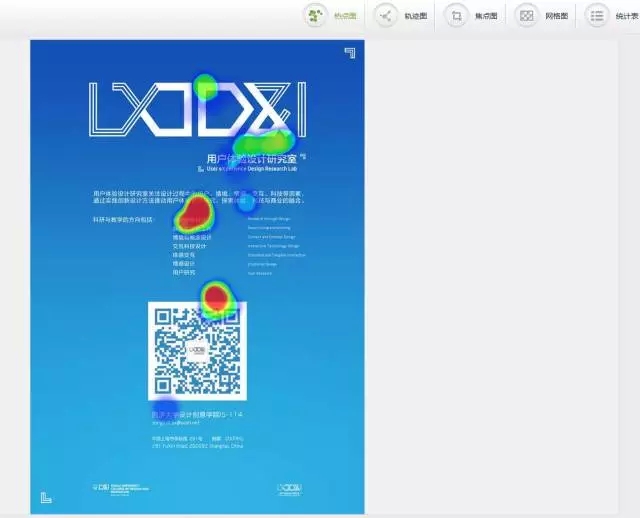Click the 用户体验设计研究室 poster title
The height and width of the screenshot is (518, 640).
pos(251,158)
